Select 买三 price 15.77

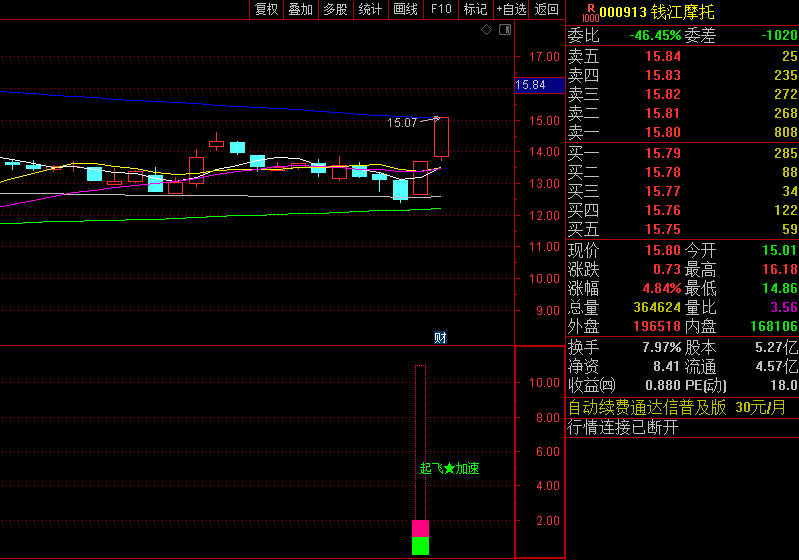(663, 192)
